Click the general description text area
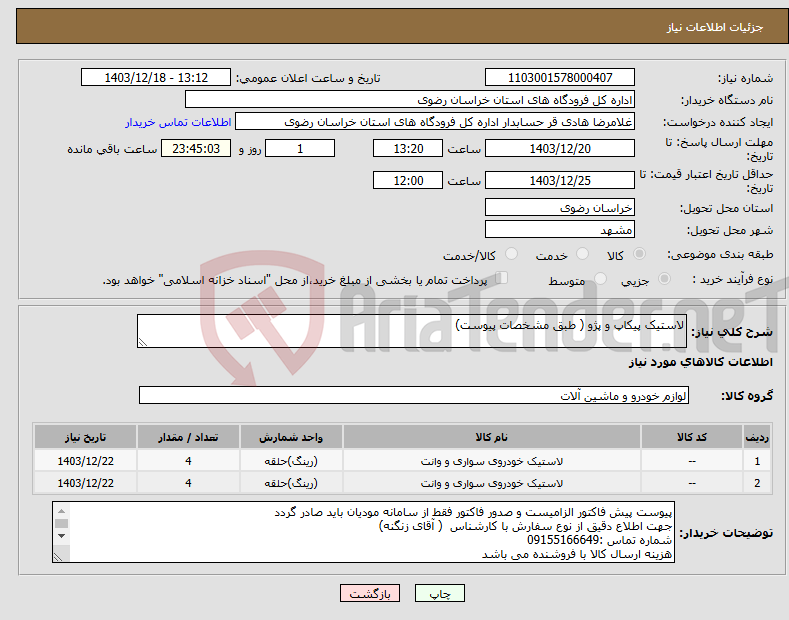The width and height of the screenshot is (789, 620). [412, 331]
